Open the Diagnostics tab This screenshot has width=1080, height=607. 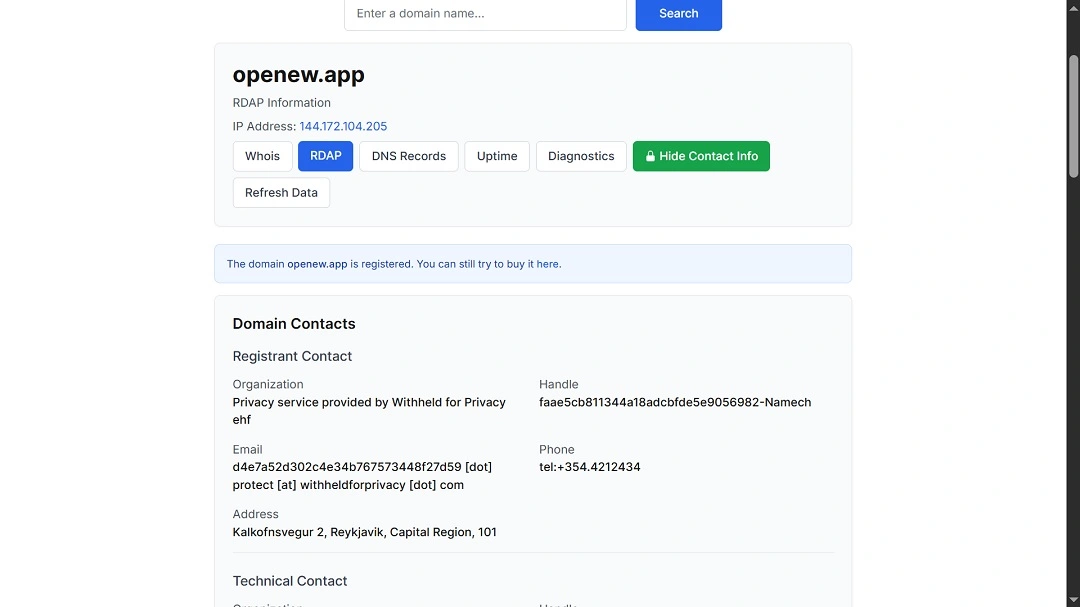point(581,156)
